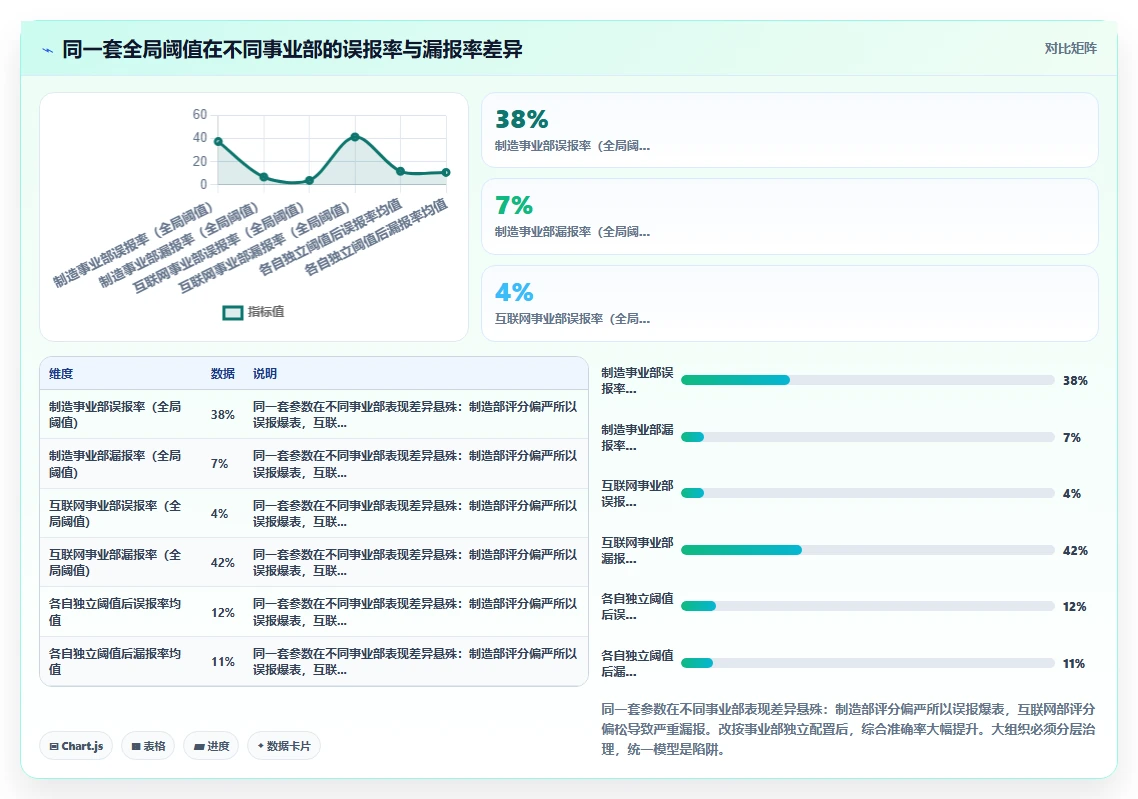Click the chart point peaking near 40
This screenshot has width=1138, height=799.
coord(355,136)
